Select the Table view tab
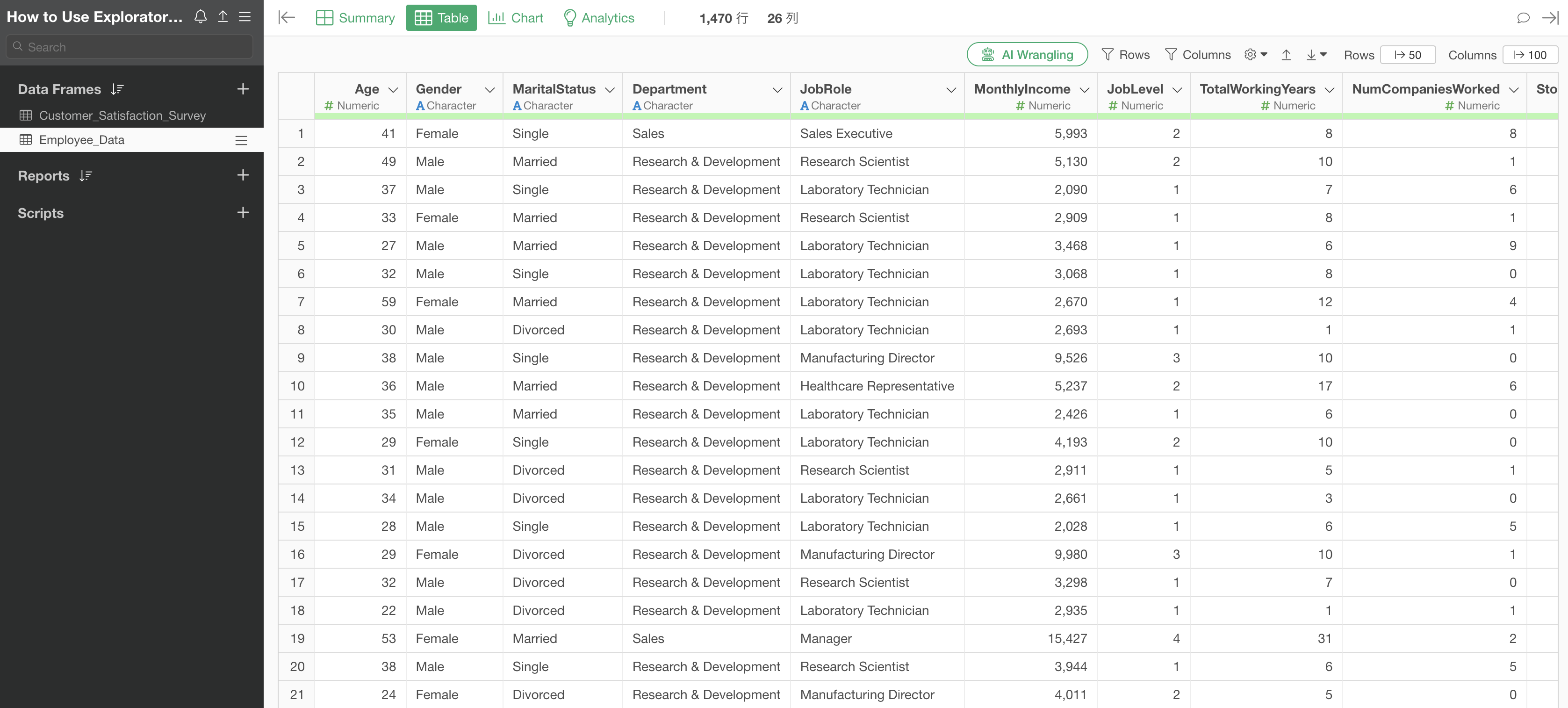Image resolution: width=1568 pixels, height=708 pixels. (441, 18)
